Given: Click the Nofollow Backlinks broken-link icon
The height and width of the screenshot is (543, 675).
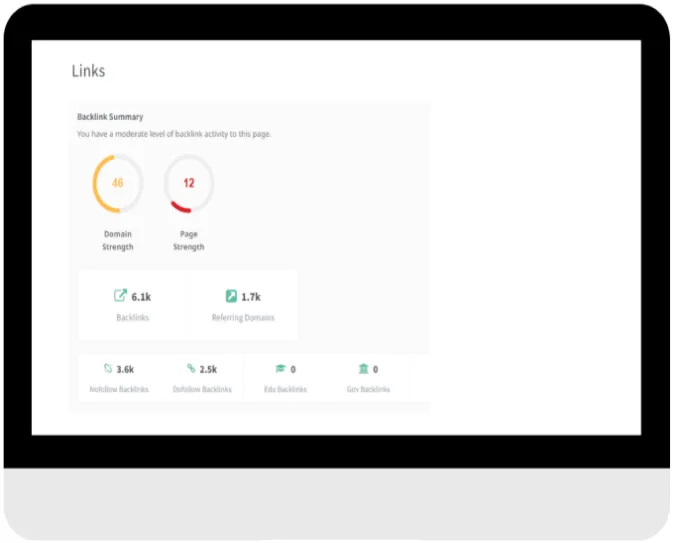Looking at the screenshot, I should pos(107,369).
